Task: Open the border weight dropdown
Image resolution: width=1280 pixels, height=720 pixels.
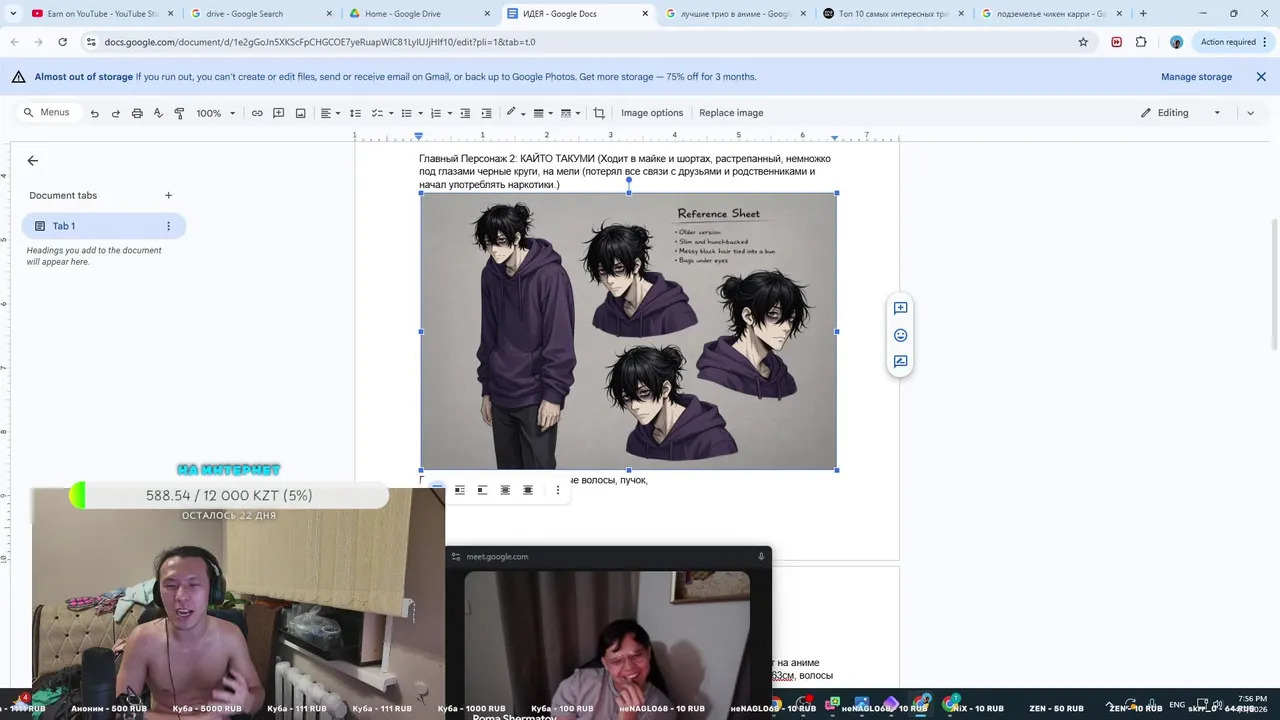Action: 542,113
